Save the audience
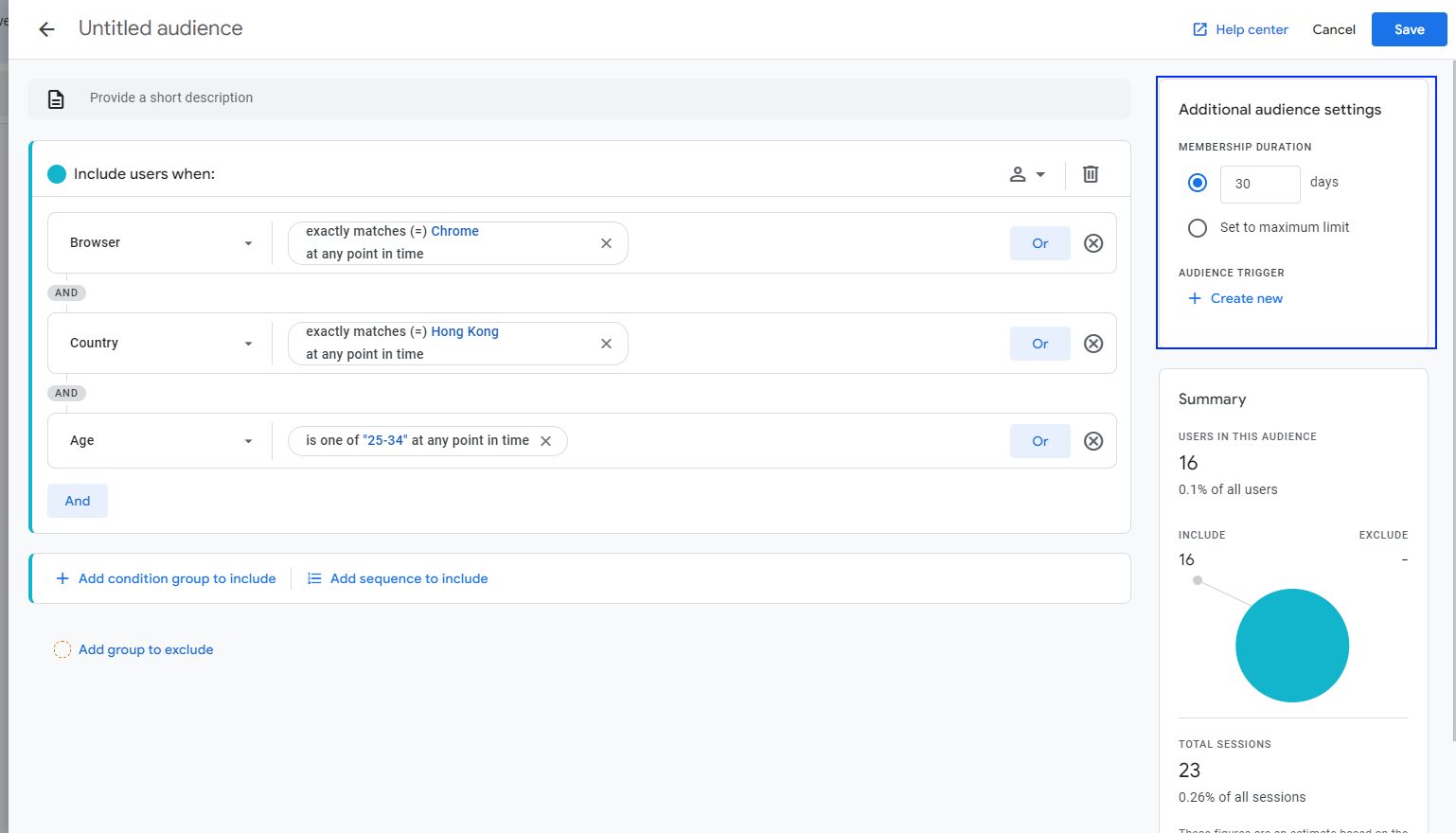This screenshot has height=833, width=1456. 1409,29
